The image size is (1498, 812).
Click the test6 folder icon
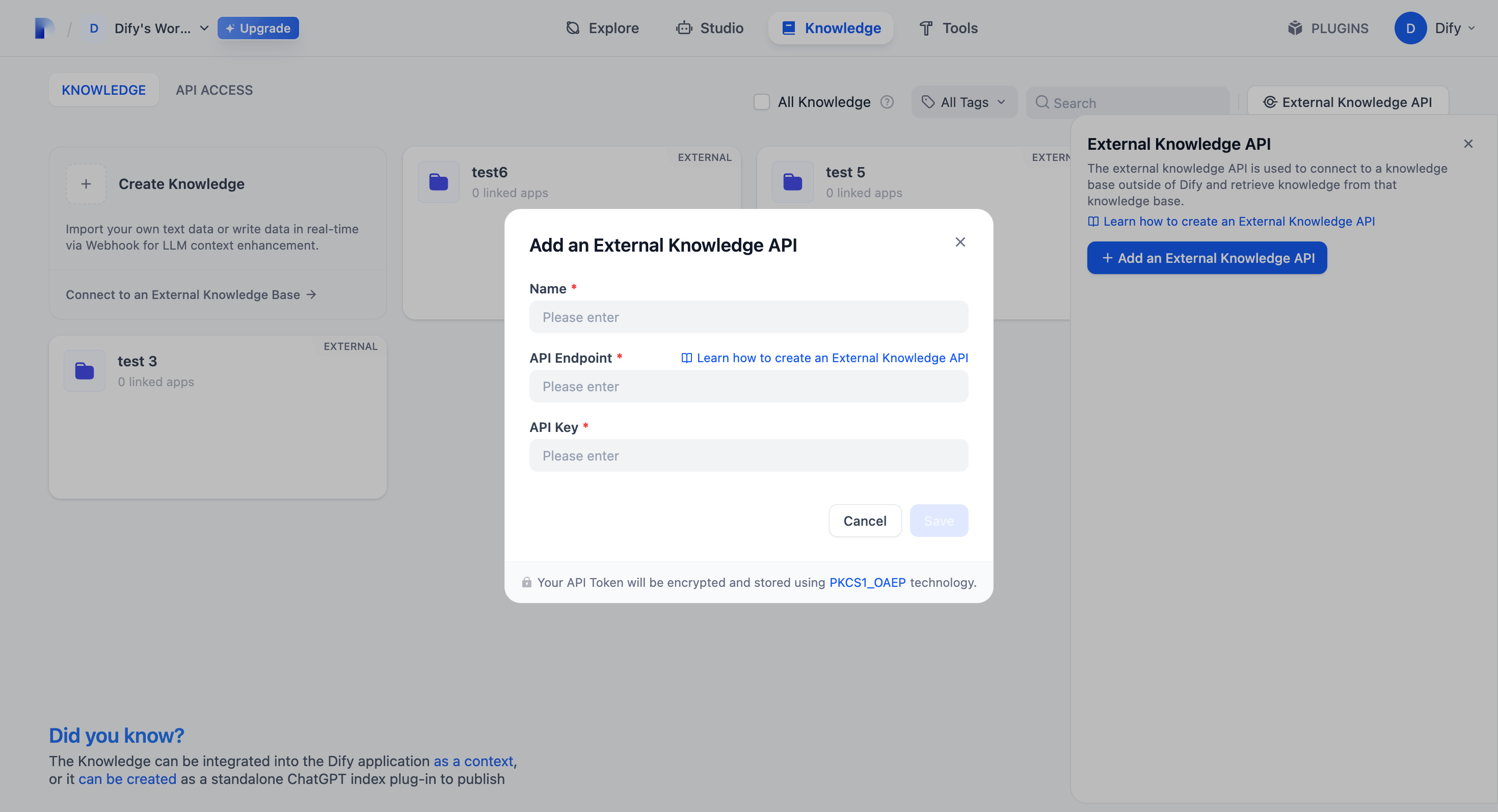(x=439, y=182)
